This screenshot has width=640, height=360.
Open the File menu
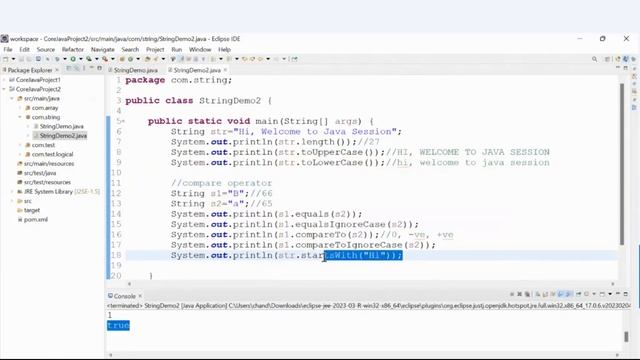click(x=8, y=49)
